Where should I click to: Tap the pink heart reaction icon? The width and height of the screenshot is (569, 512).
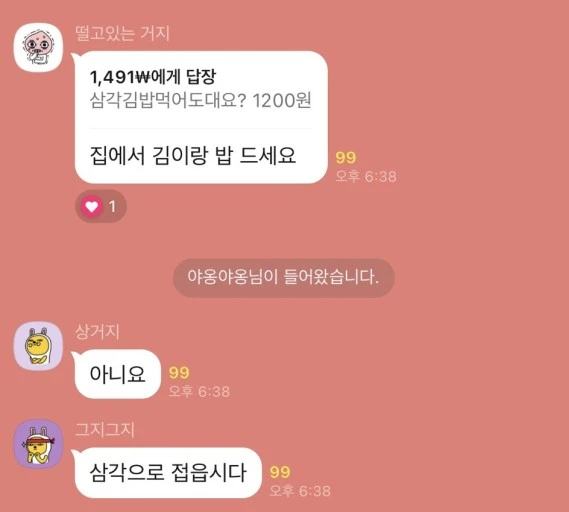pos(91,206)
